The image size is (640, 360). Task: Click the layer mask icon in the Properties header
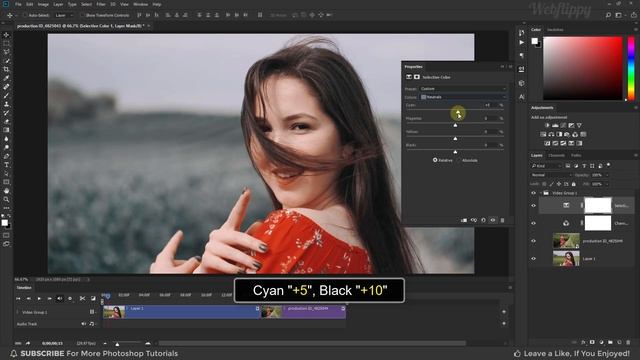[417, 77]
